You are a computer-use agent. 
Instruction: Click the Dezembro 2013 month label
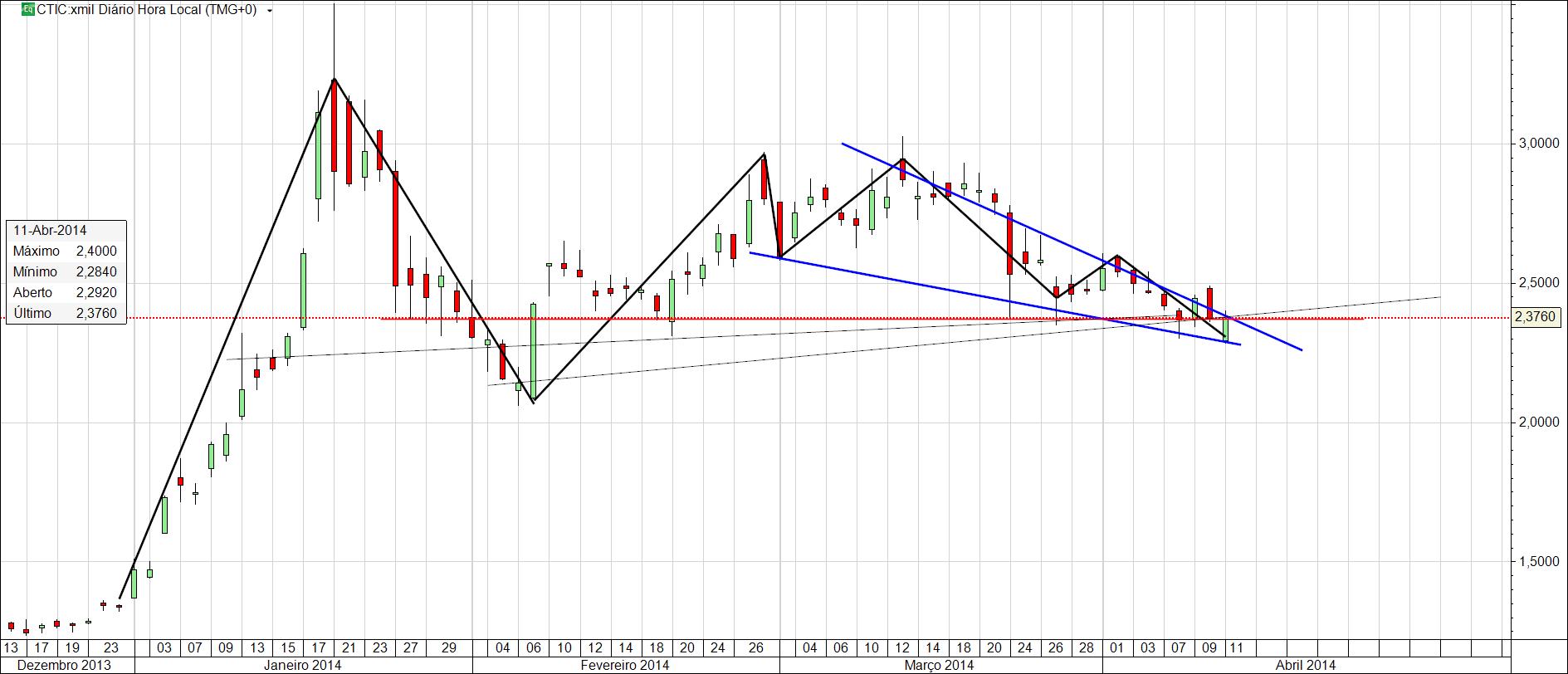click(63, 665)
